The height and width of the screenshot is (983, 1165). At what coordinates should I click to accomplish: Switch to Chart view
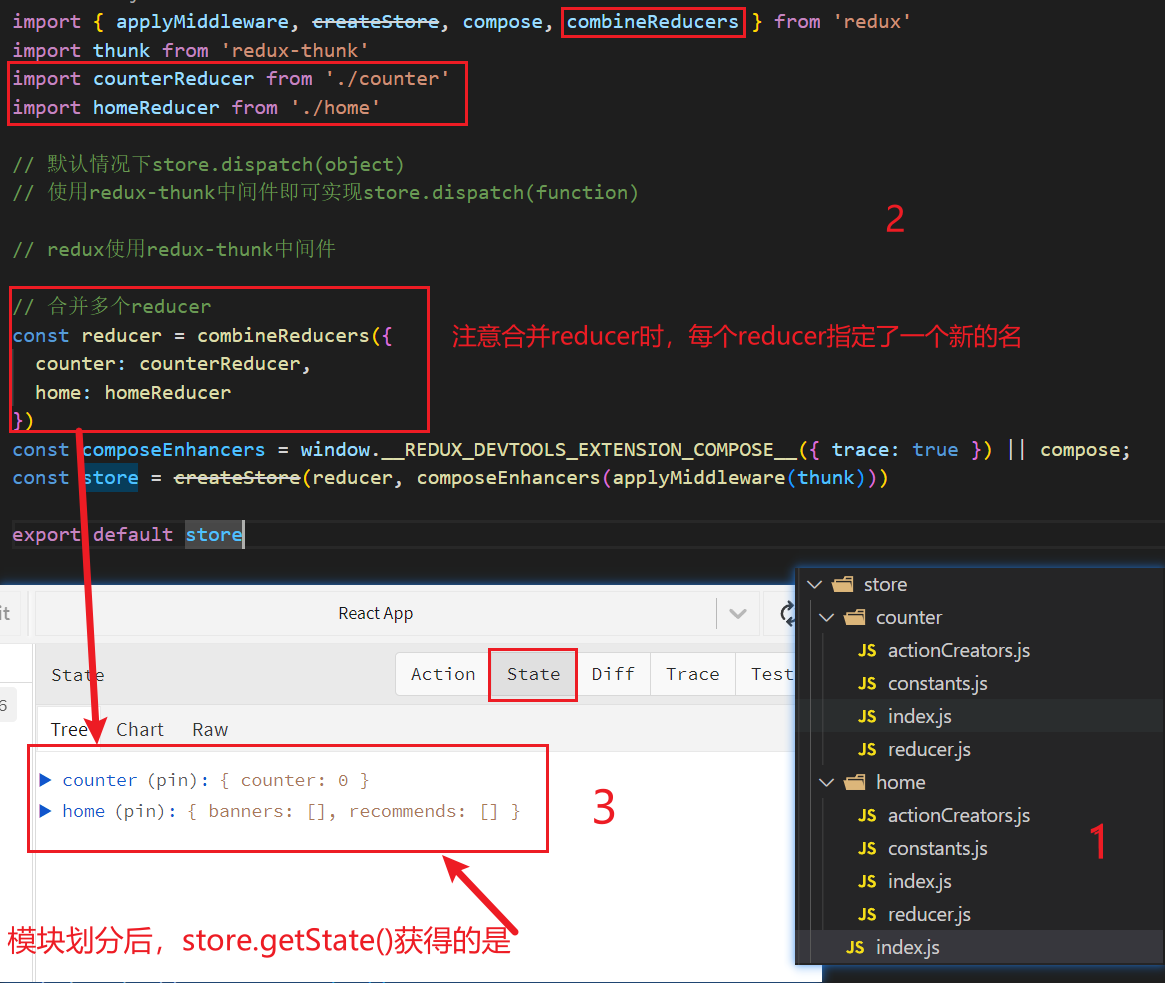point(140,730)
